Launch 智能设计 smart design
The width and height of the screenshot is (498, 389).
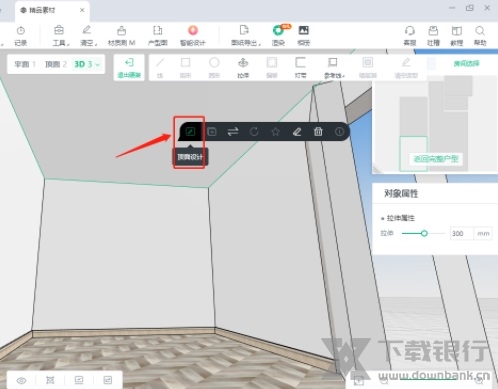tap(193, 36)
